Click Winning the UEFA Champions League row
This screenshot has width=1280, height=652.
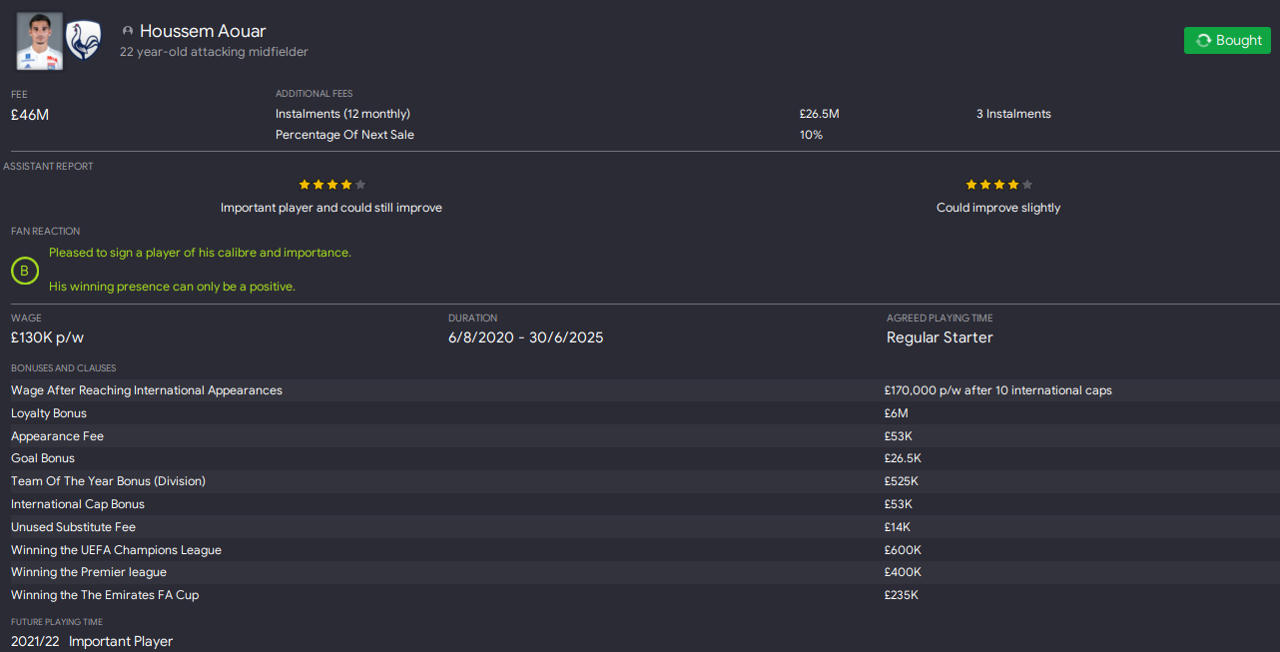(x=116, y=550)
